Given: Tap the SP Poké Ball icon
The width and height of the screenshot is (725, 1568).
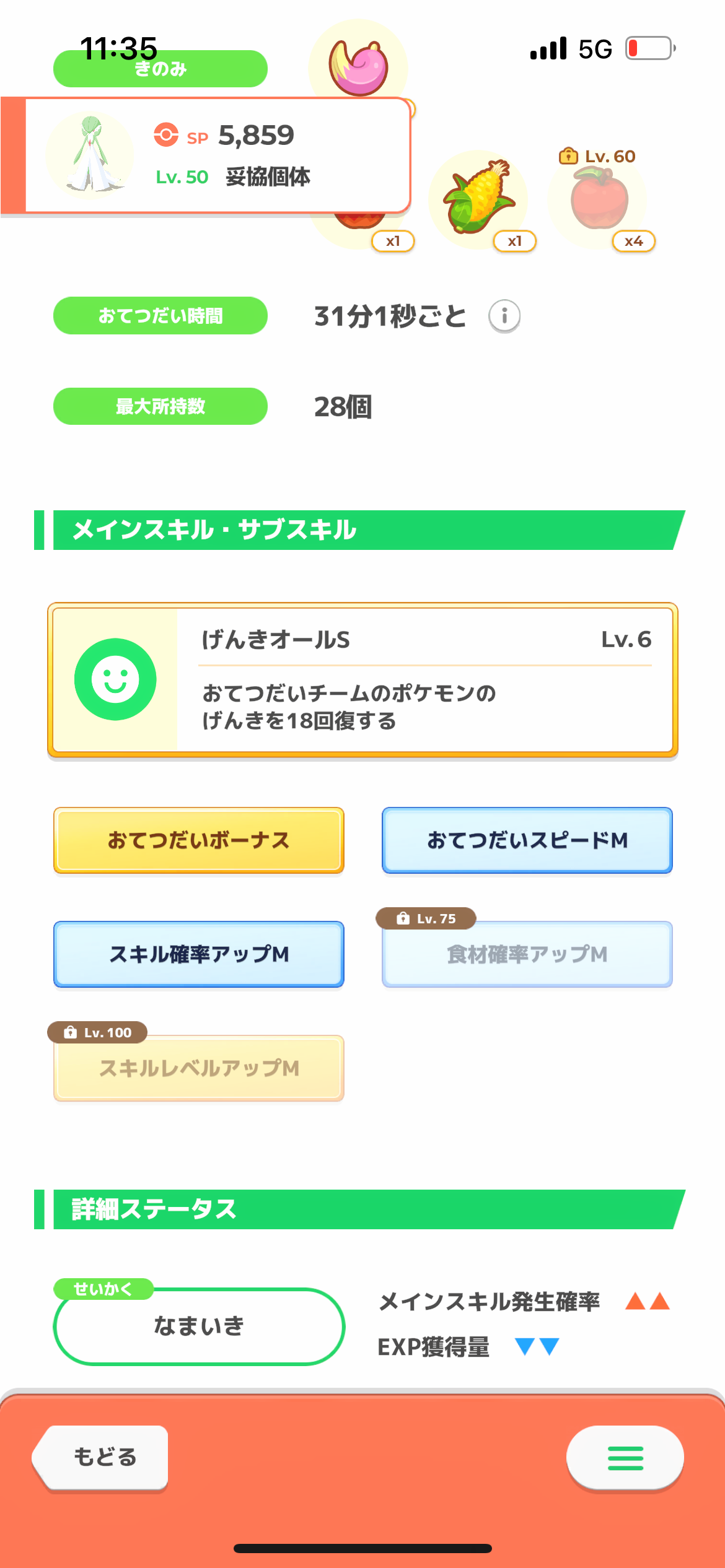Looking at the screenshot, I should (x=166, y=134).
